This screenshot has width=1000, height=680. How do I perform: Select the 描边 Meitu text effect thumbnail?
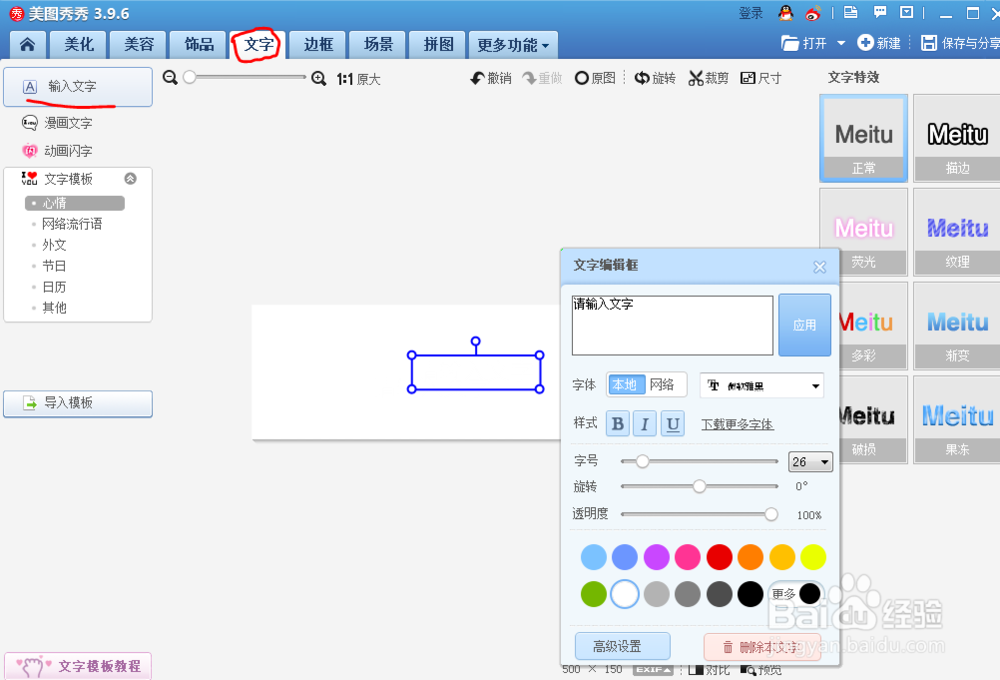coord(956,138)
